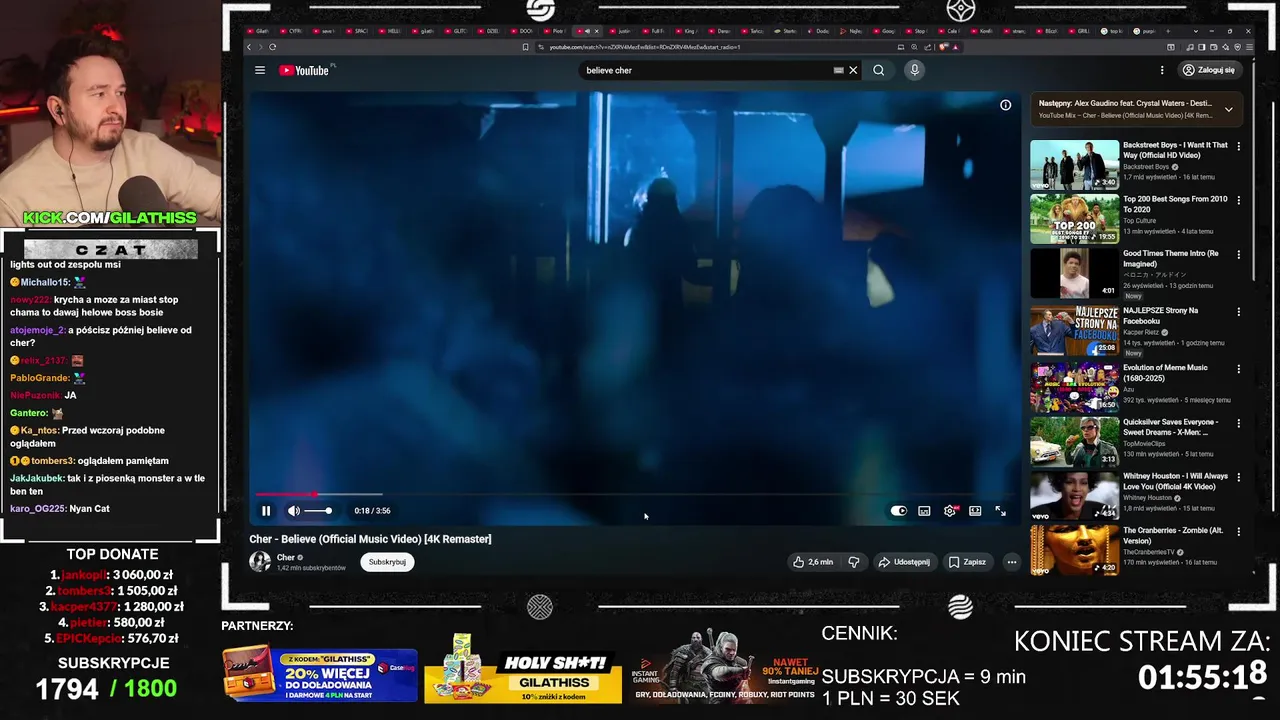Open options menu for NAJLEPSZE Strony video

[1239, 311]
